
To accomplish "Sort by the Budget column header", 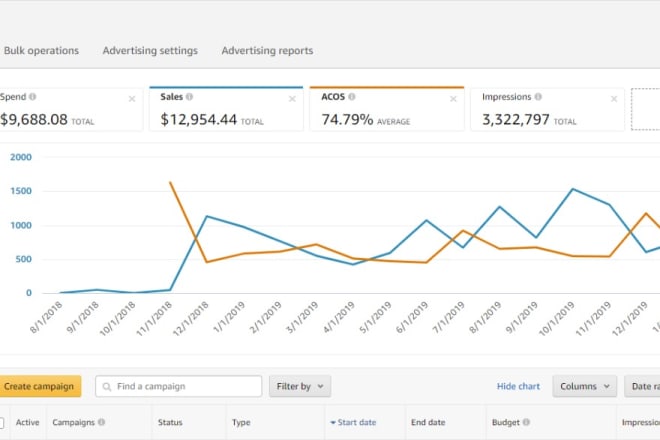I will (x=506, y=422).
